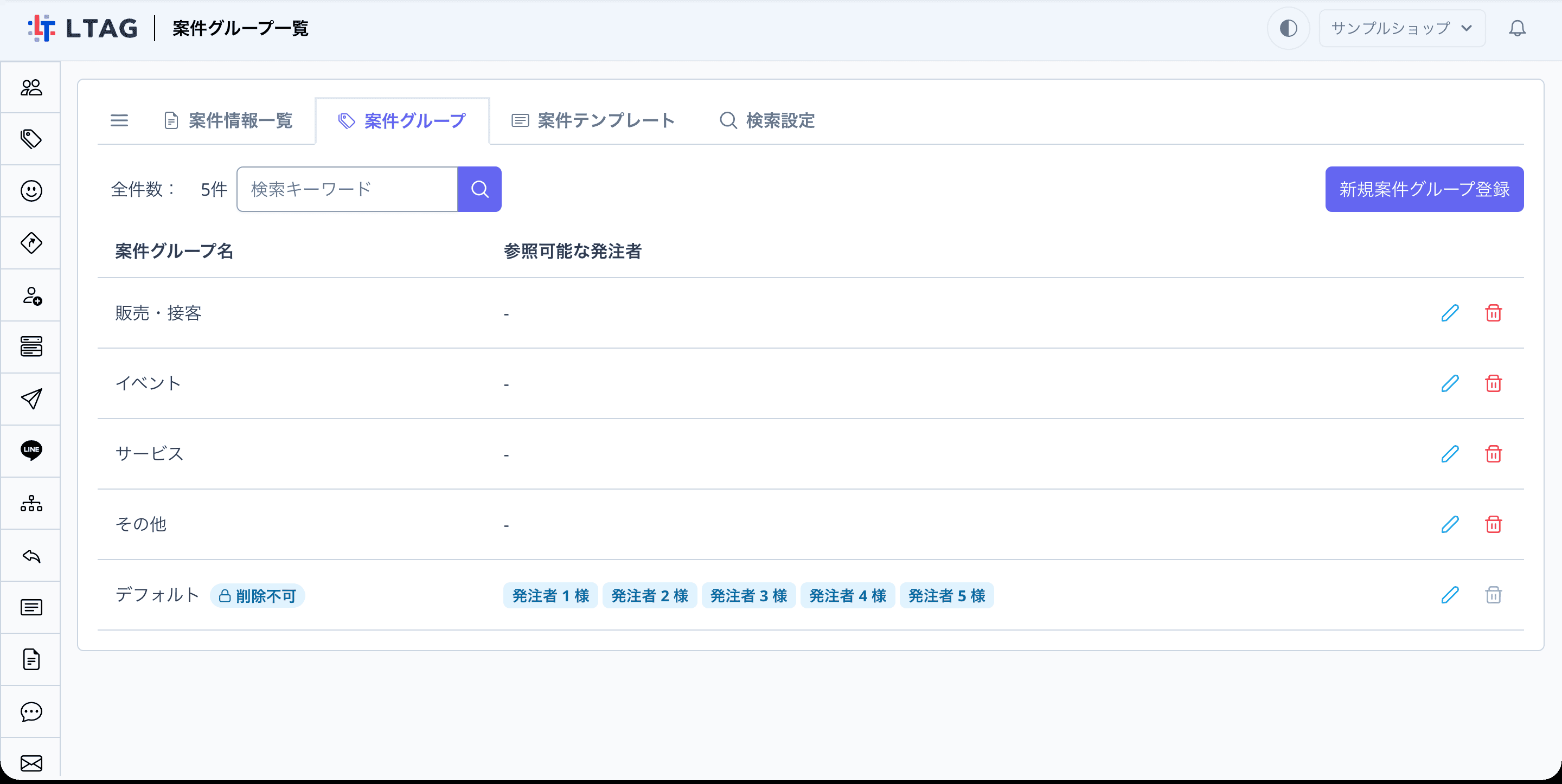
Task: Open the diamond arrow sidebar icon
Action: [x=31, y=243]
